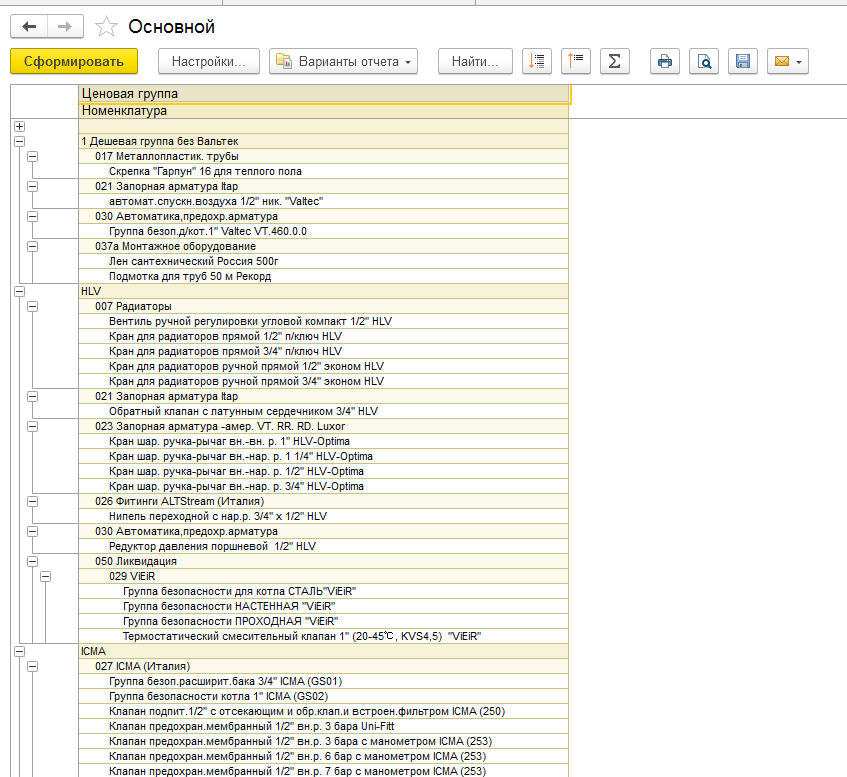Select Кран шар. ручка-рычаг вн.-вн. р. 1" HLV-Optima
Viewport: 847px width, 777px height.
point(324,441)
